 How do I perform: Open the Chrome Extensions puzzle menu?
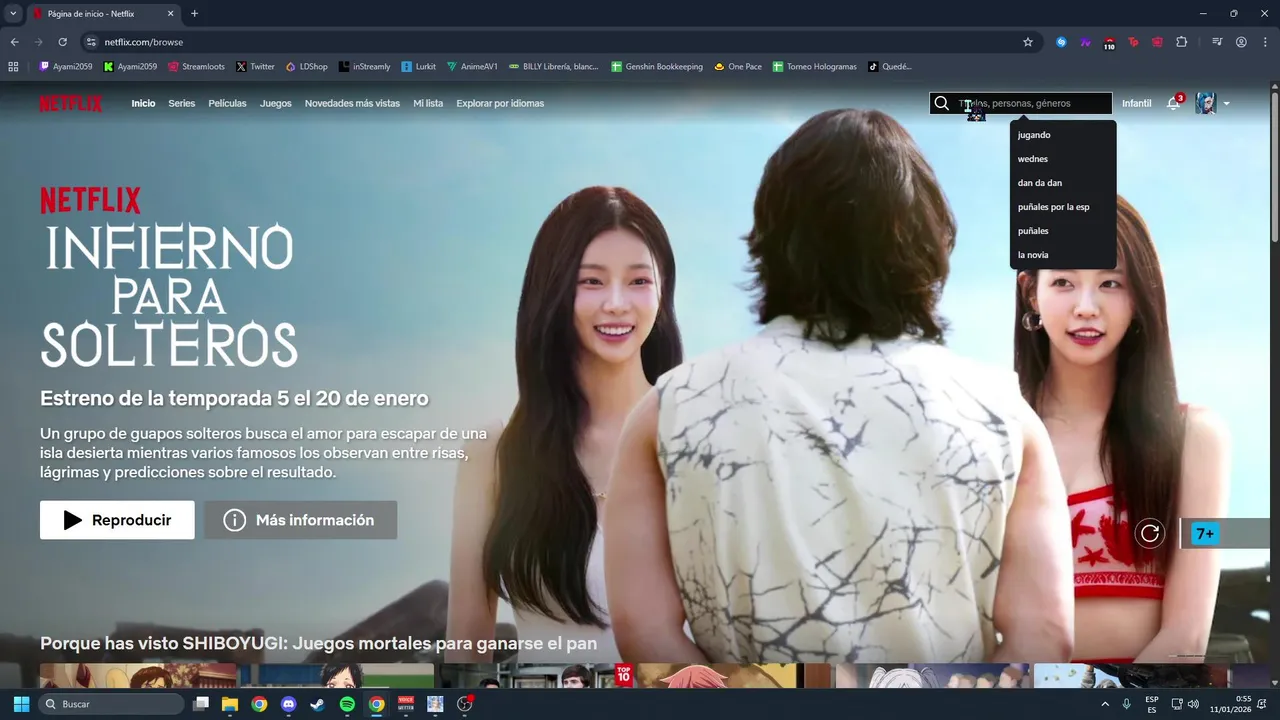(x=1181, y=42)
